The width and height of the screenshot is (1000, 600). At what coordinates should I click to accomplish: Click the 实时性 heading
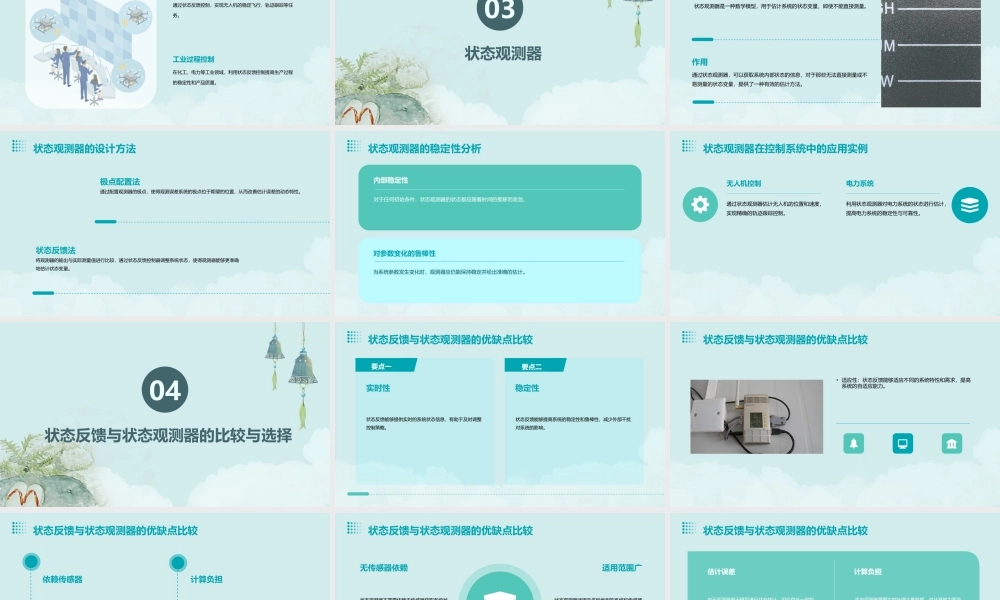(x=378, y=388)
